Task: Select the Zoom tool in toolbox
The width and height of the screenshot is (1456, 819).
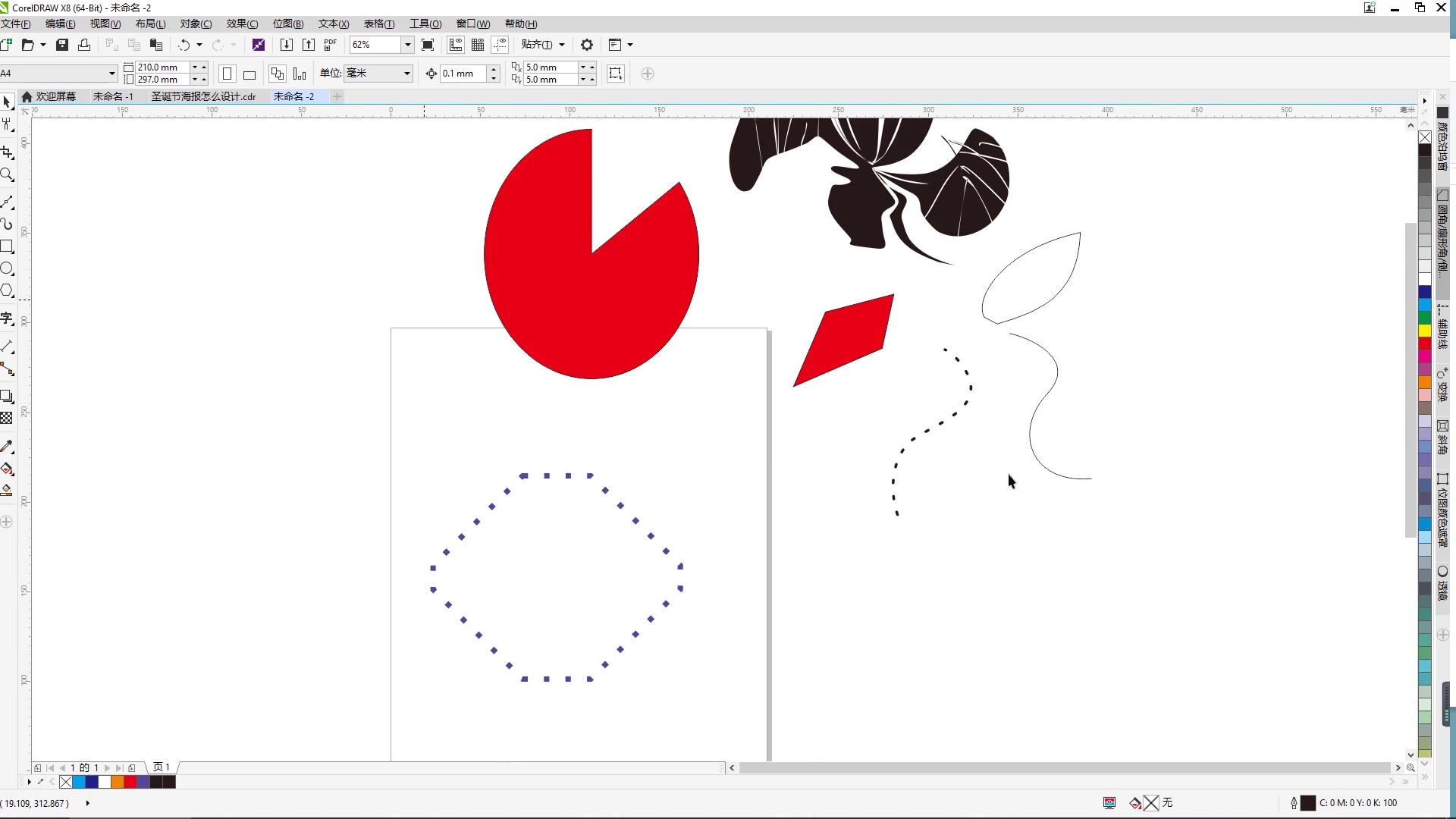Action: point(7,175)
